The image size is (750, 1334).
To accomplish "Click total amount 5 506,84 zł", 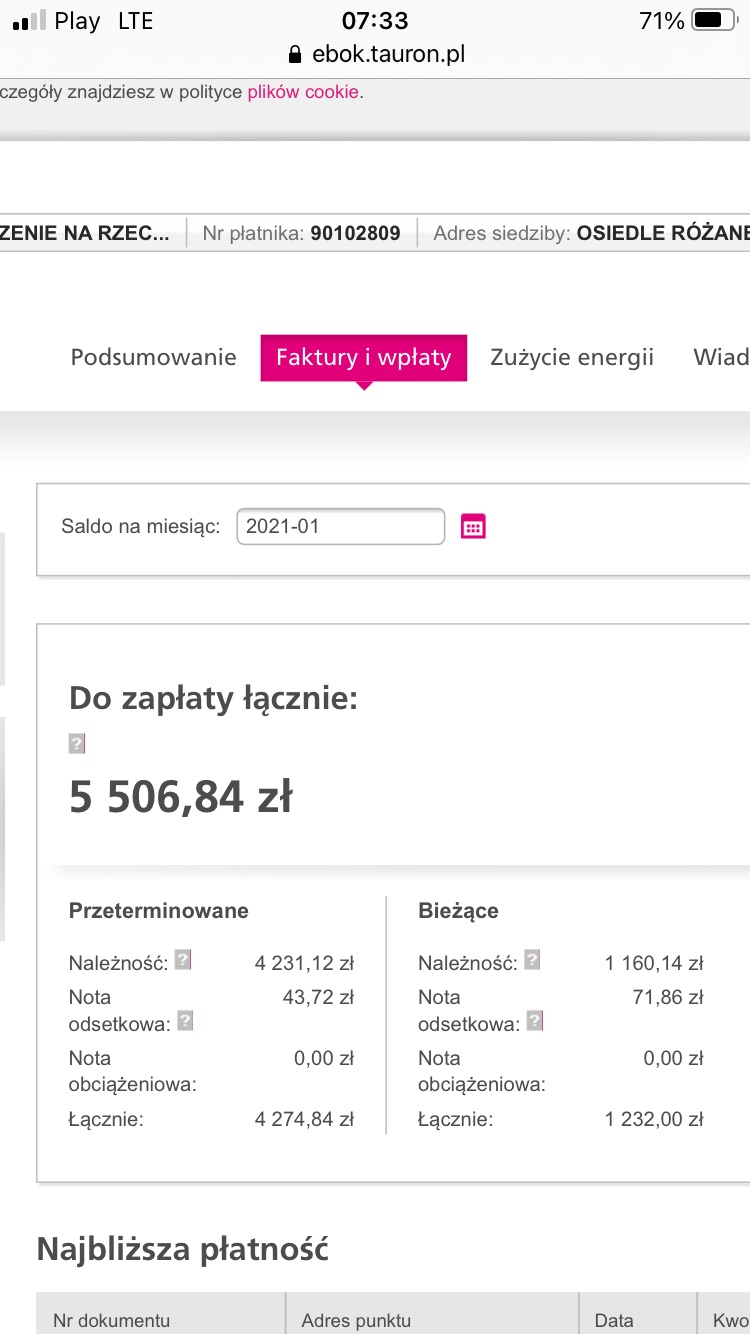I will [181, 797].
